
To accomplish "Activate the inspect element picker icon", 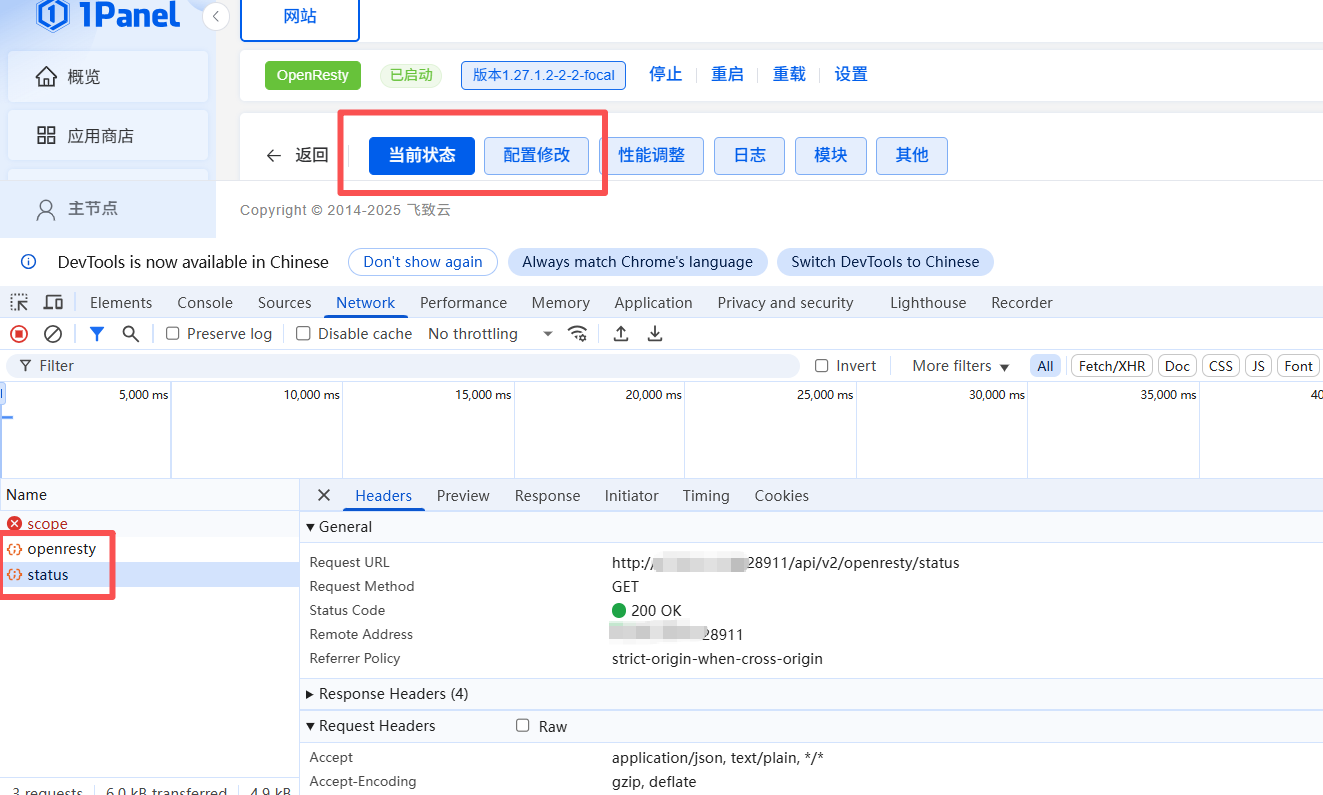I will pos(19,302).
